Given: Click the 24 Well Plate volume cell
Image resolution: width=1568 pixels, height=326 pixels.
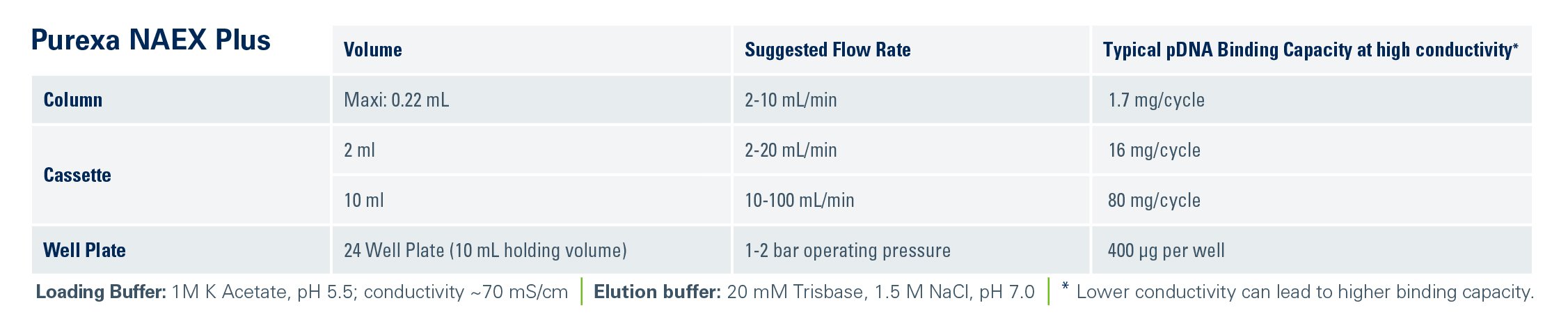Looking at the screenshot, I should tap(532, 250).
